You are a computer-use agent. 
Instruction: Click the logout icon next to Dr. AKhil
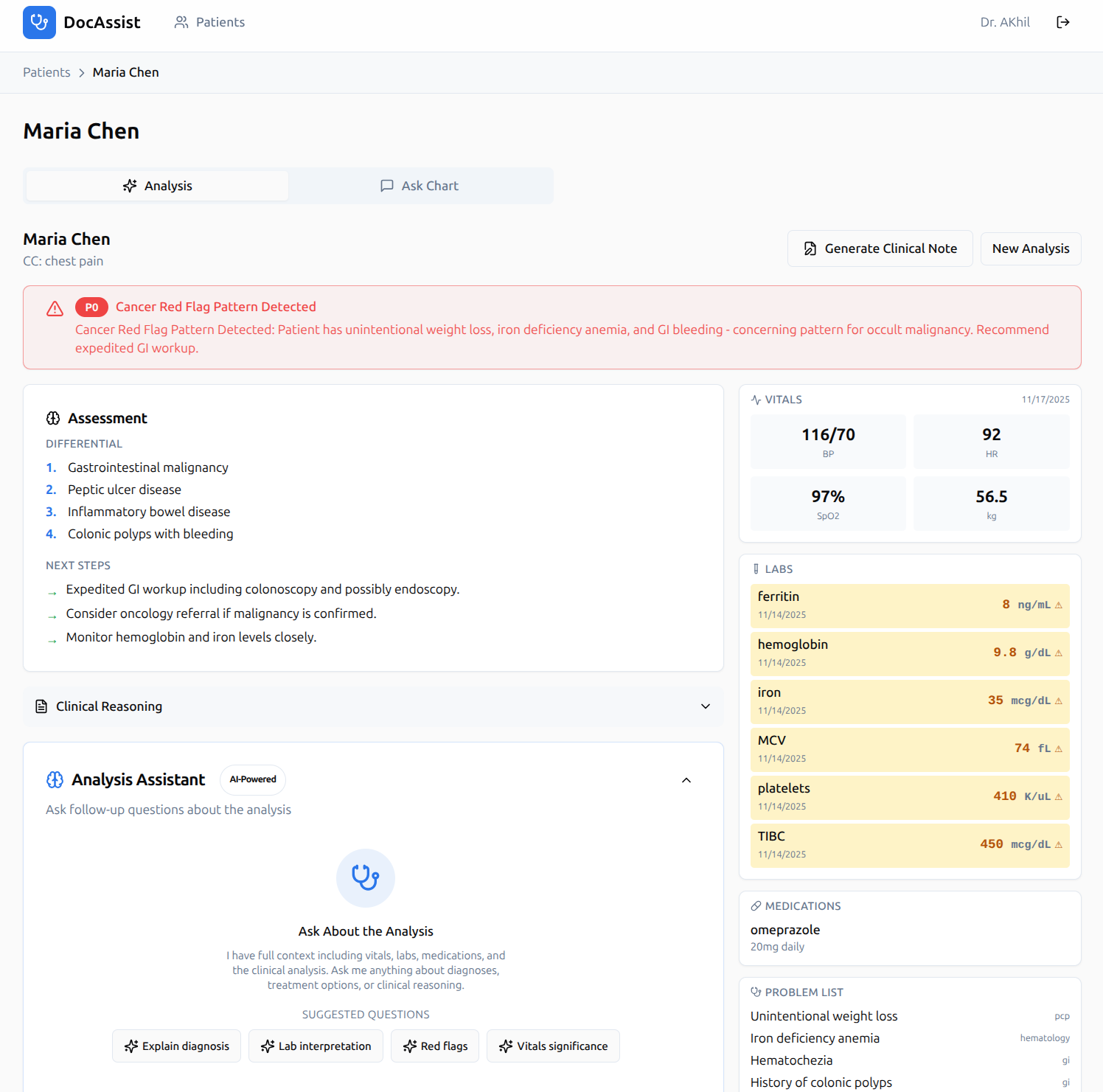pyautogui.click(x=1062, y=22)
